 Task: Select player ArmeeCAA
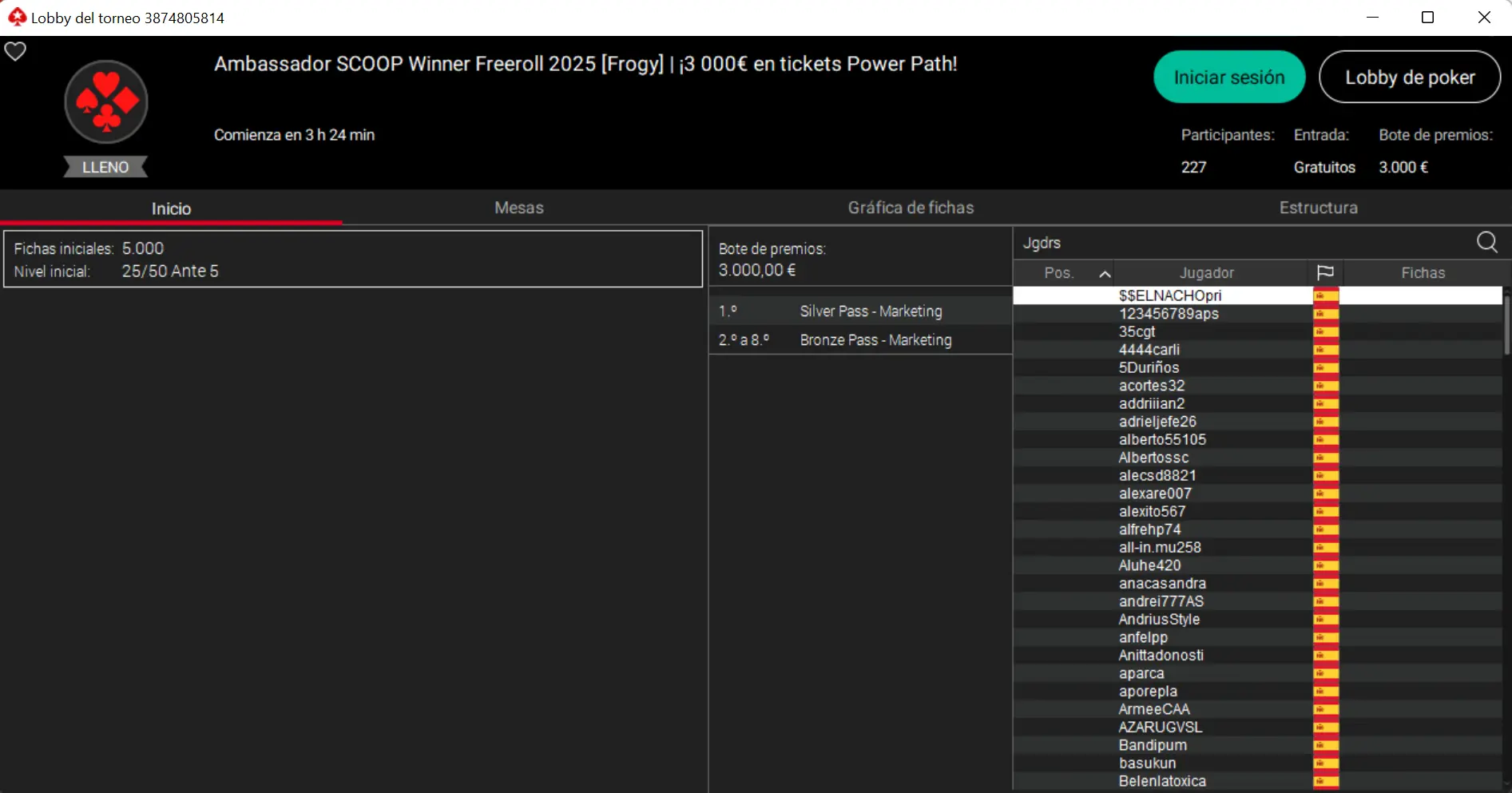pyautogui.click(x=1257, y=709)
